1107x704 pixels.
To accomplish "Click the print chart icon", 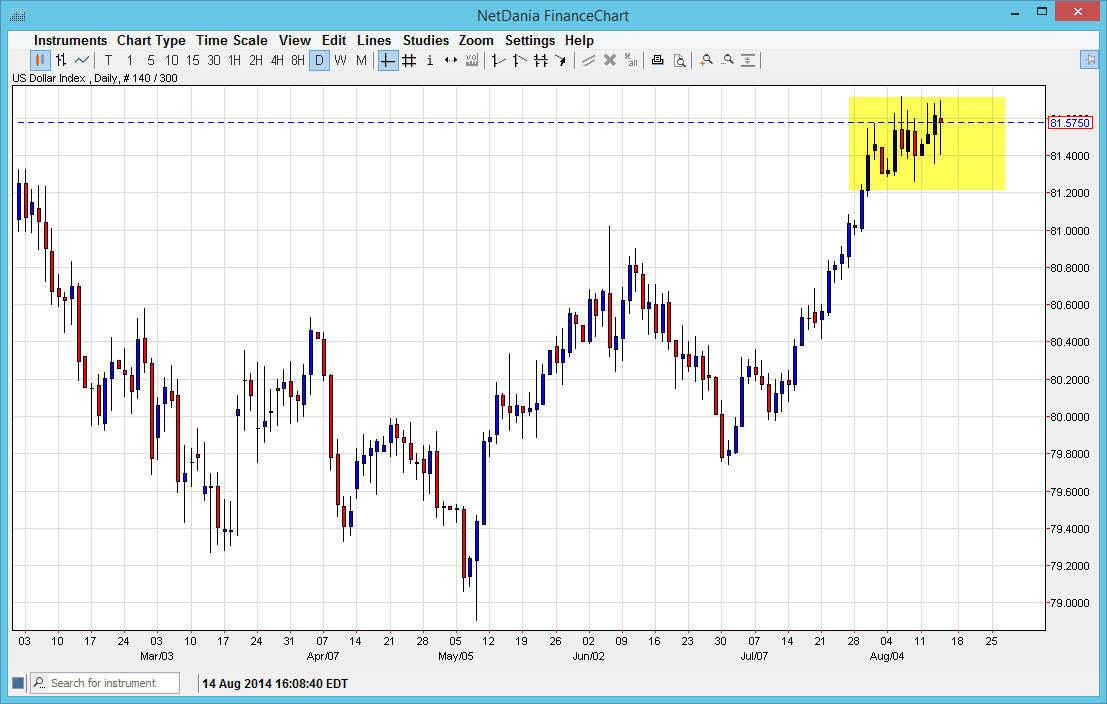I will coord(657,60).
